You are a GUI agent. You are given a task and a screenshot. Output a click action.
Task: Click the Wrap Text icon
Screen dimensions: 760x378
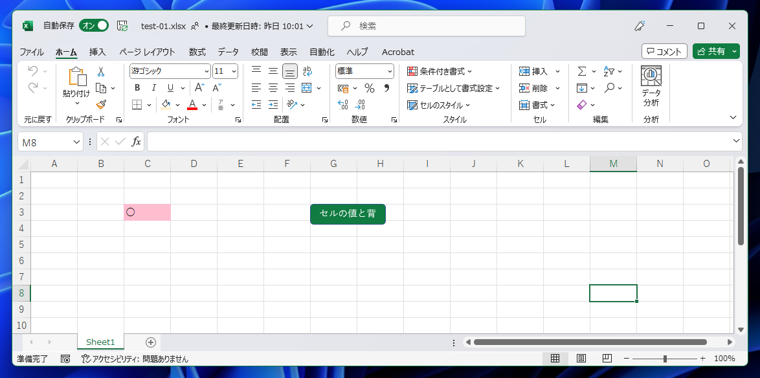pos(307,72)
